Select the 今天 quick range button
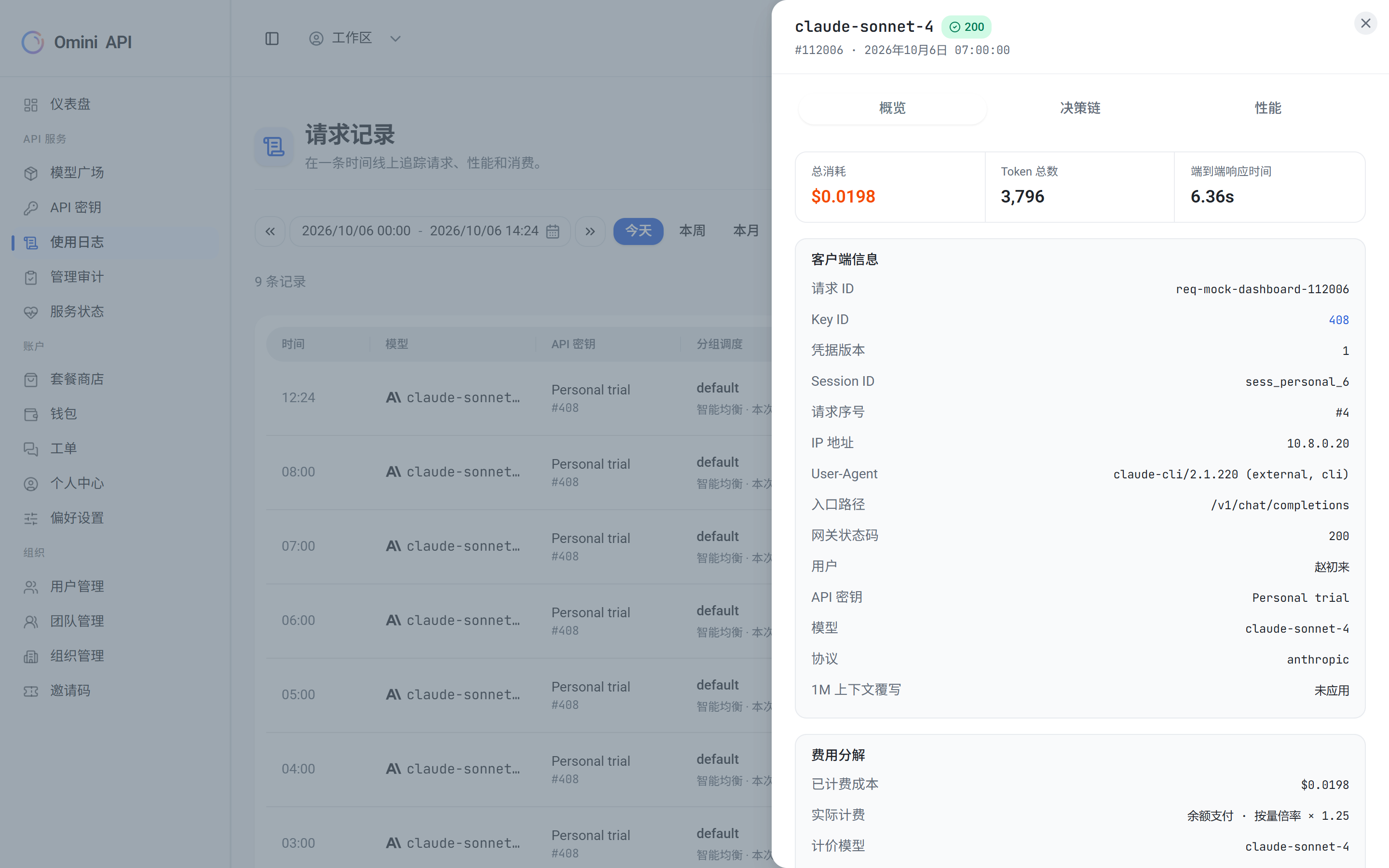This screenshot has width=1389, height=868. point(638,231)
